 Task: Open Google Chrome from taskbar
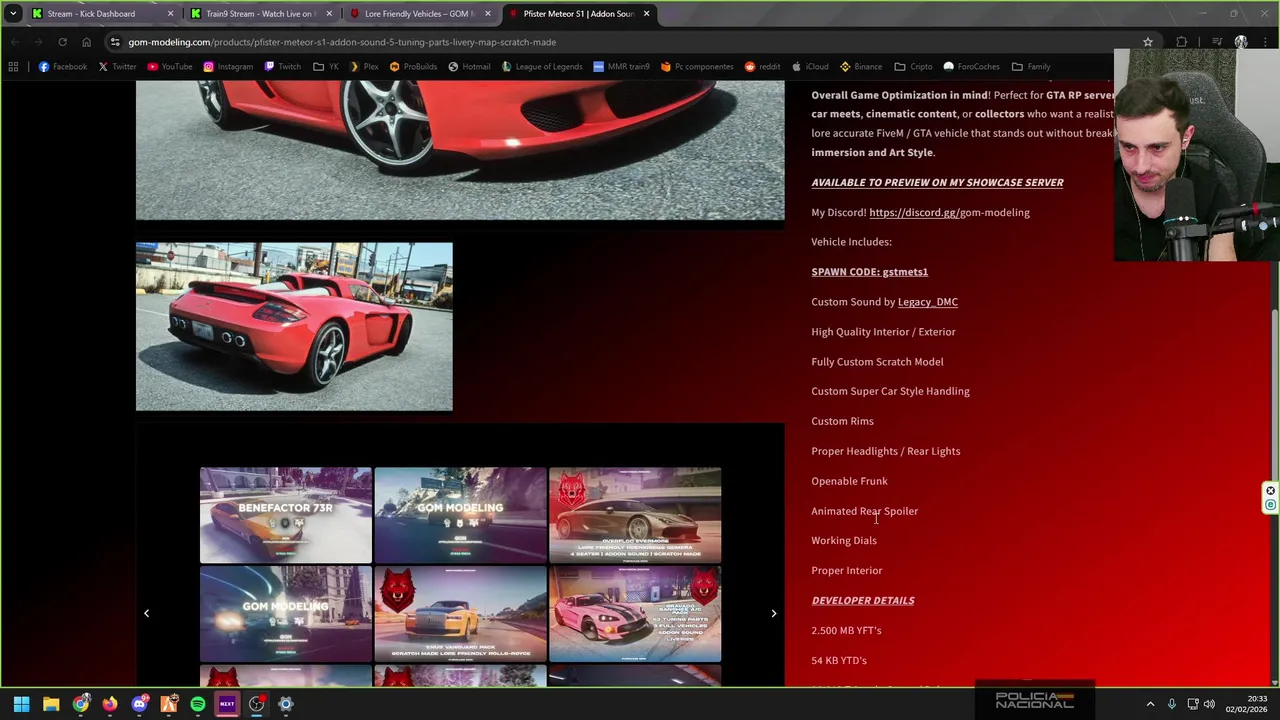pyautogui.click(x=80, y=704)
